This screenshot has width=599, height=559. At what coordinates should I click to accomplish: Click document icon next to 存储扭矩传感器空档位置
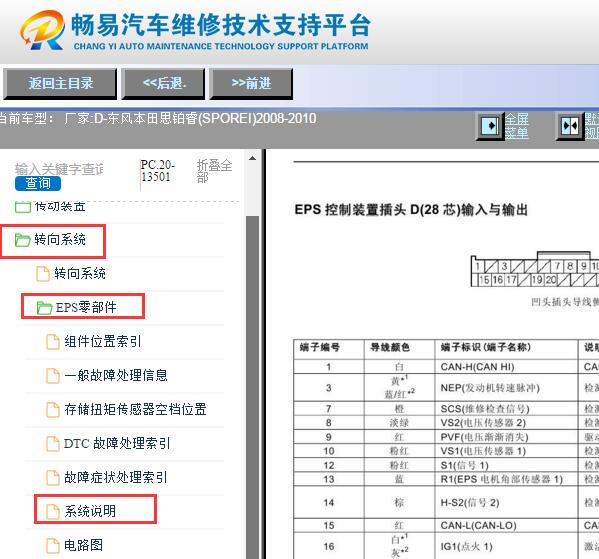tap(53, 410)
